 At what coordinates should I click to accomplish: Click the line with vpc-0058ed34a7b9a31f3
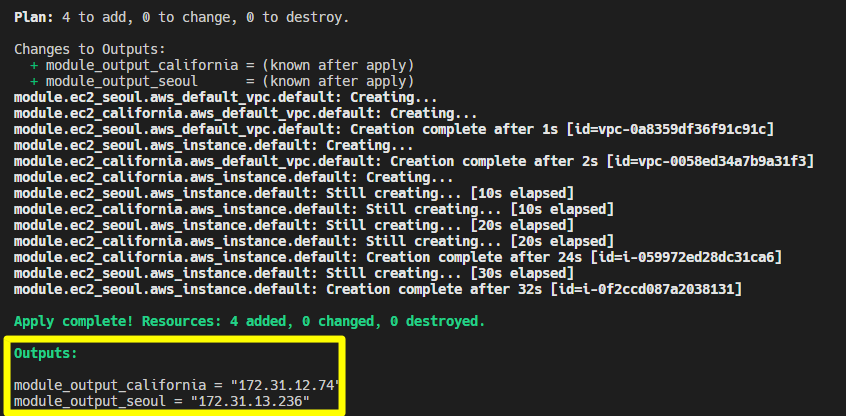(x=414, y=161)
